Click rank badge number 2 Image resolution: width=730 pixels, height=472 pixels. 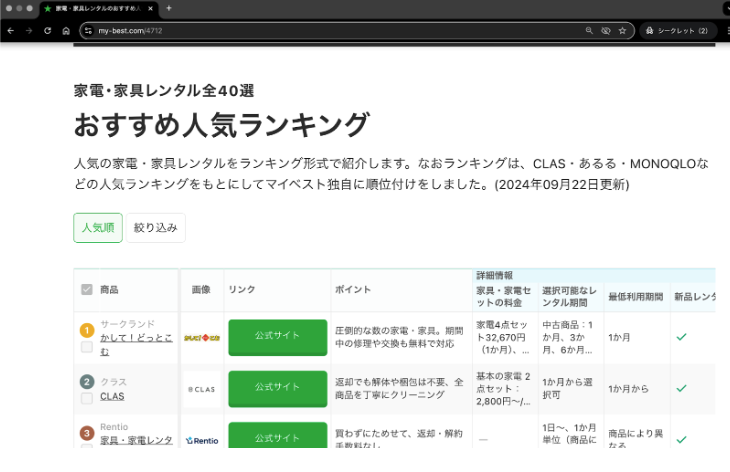(87, 382)
